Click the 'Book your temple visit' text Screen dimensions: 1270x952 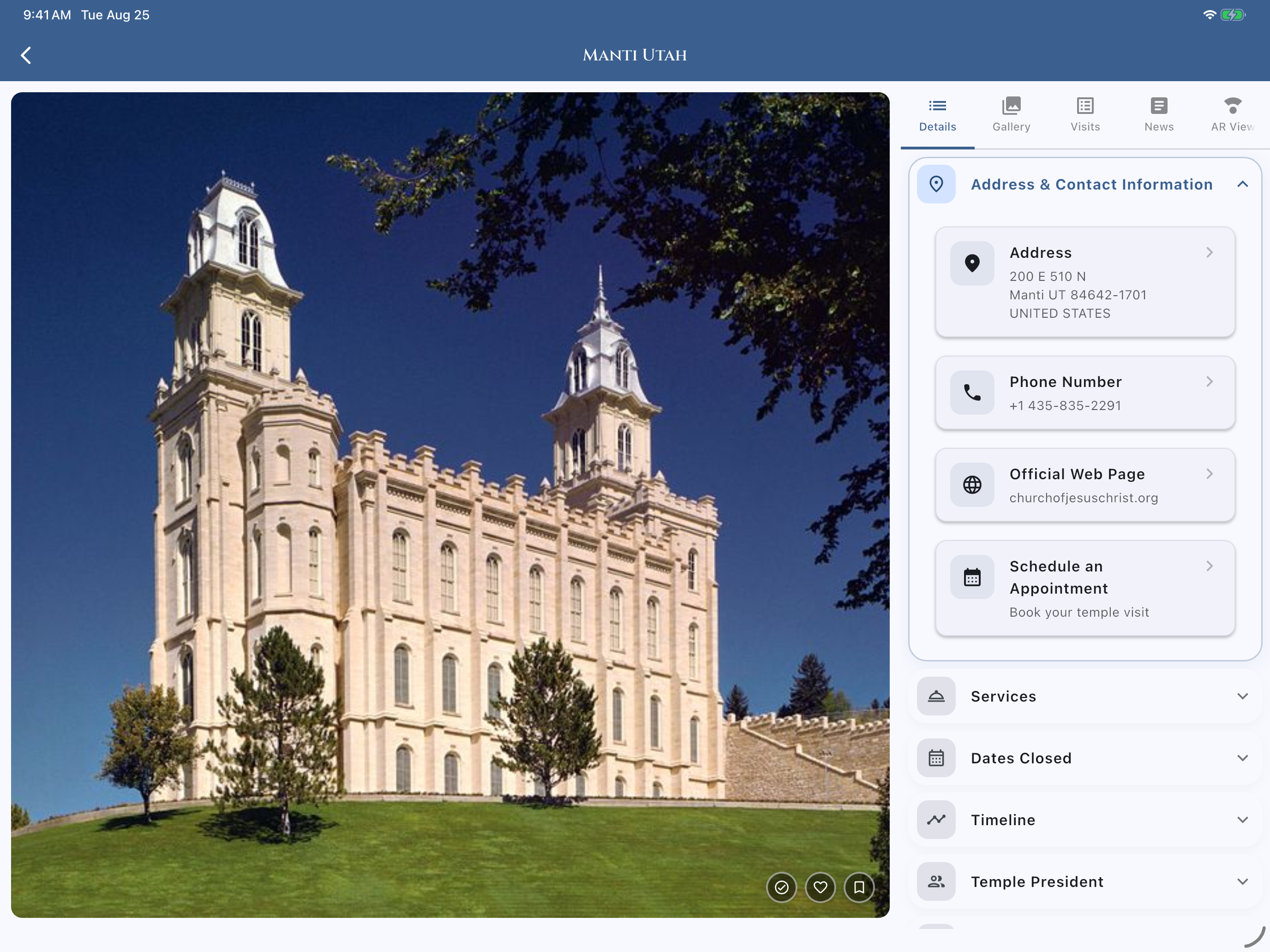[1079, 612]
